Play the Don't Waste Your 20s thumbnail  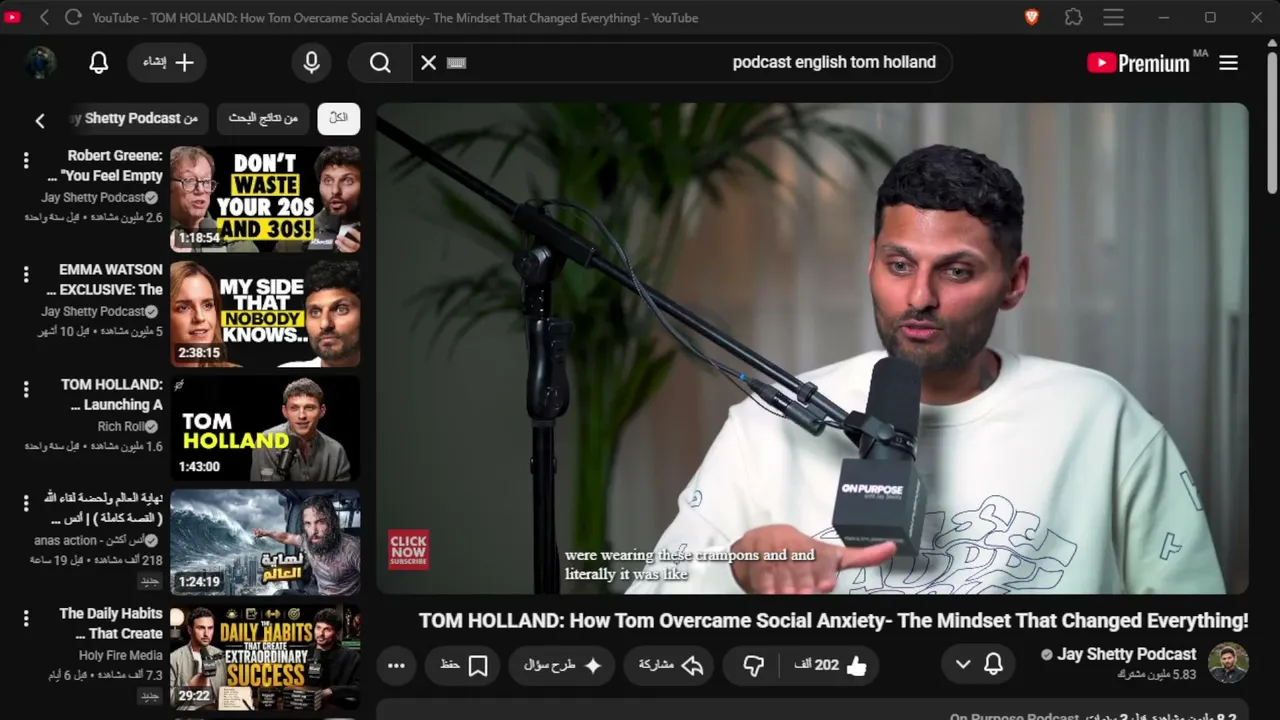coord(265,199)
